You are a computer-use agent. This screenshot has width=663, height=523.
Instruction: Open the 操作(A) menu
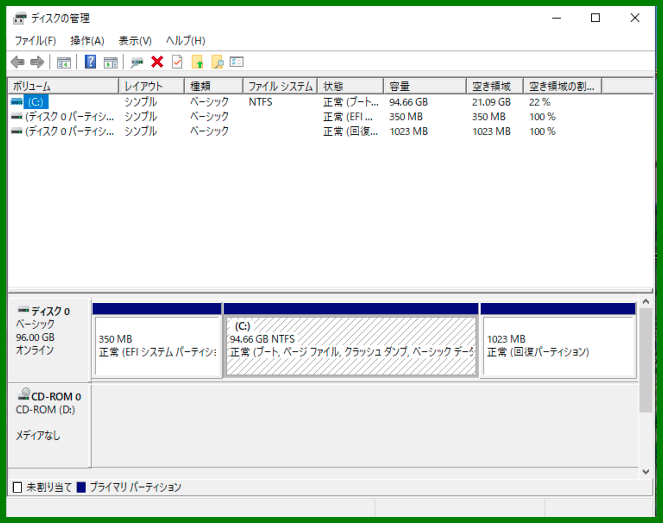pos(87,41)
